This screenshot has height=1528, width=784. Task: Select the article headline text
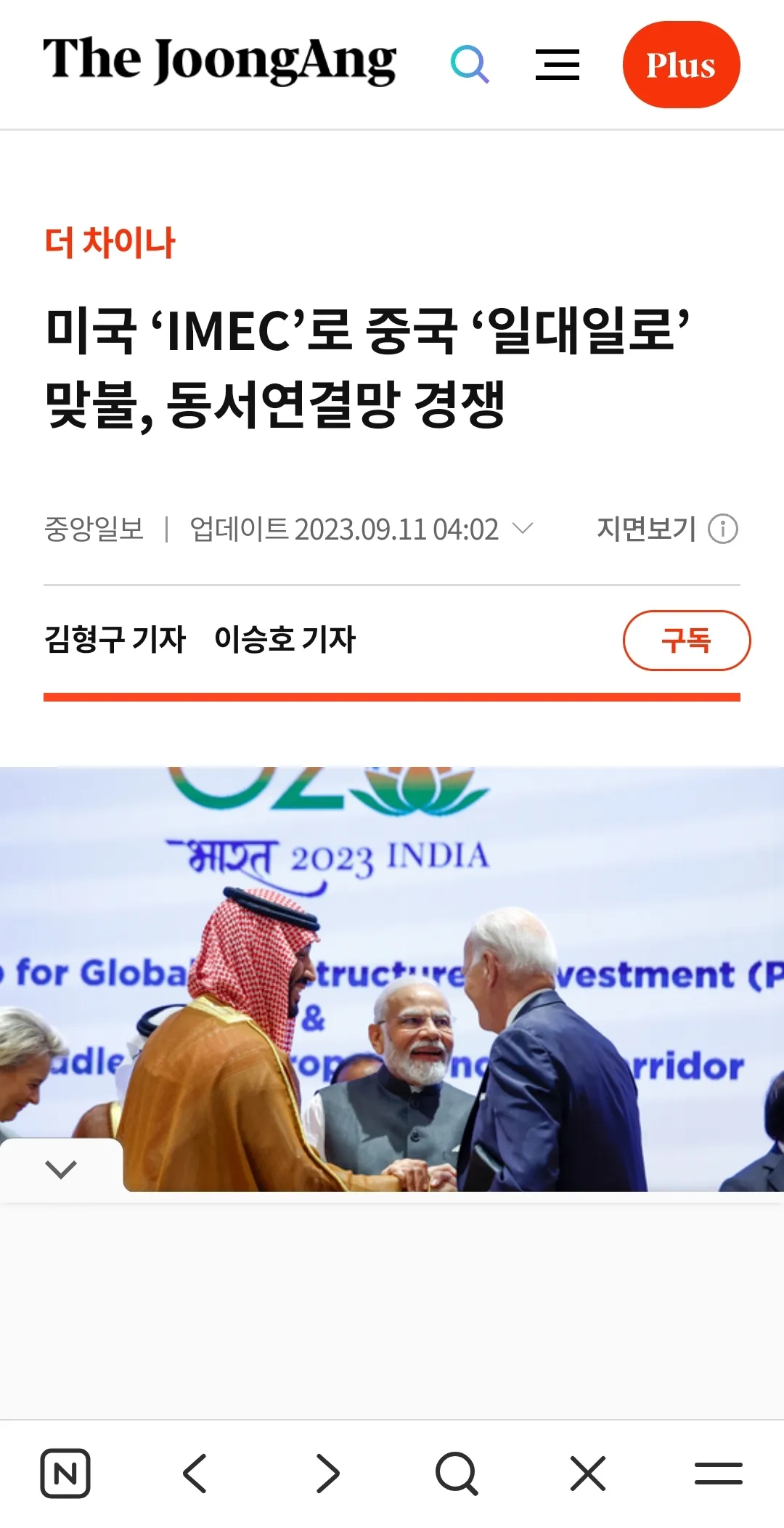[x=367, y=367]
